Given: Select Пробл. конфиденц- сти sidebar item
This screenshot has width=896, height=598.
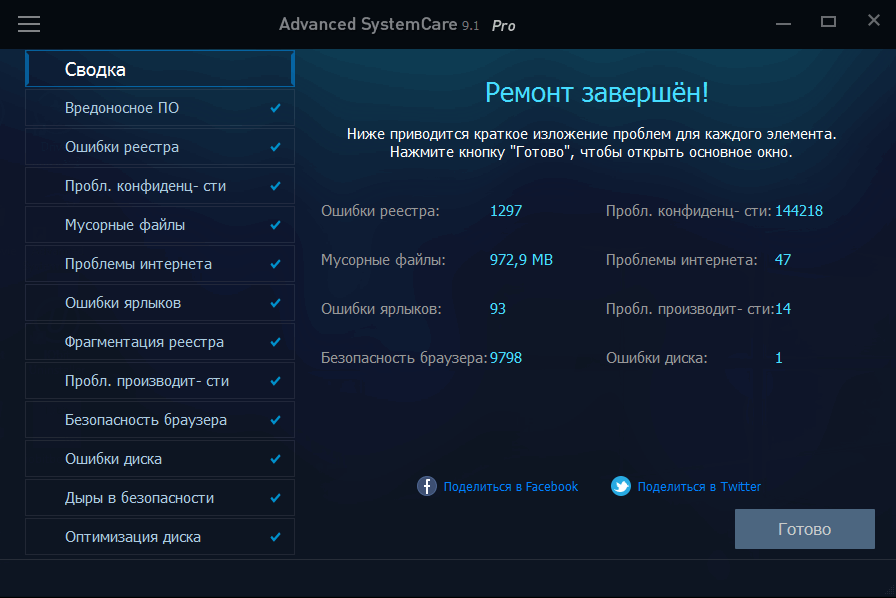Looking at the screenshot, I should point(160,186).
